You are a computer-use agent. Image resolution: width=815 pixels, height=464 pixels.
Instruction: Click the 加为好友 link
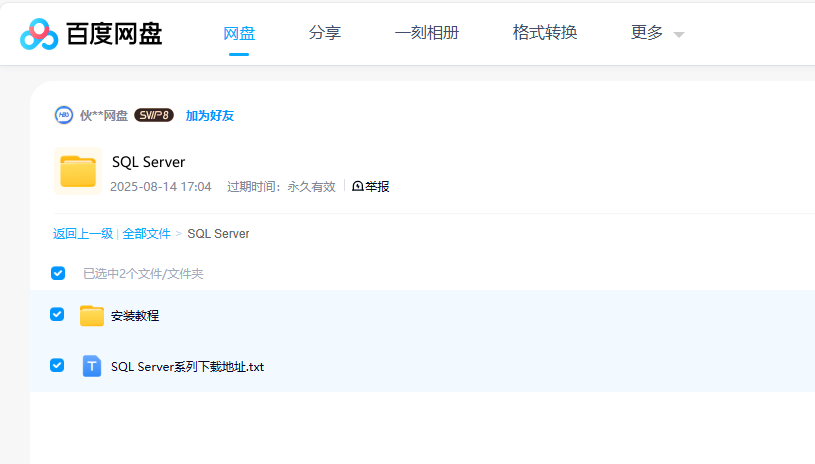[x=210, y=115]
